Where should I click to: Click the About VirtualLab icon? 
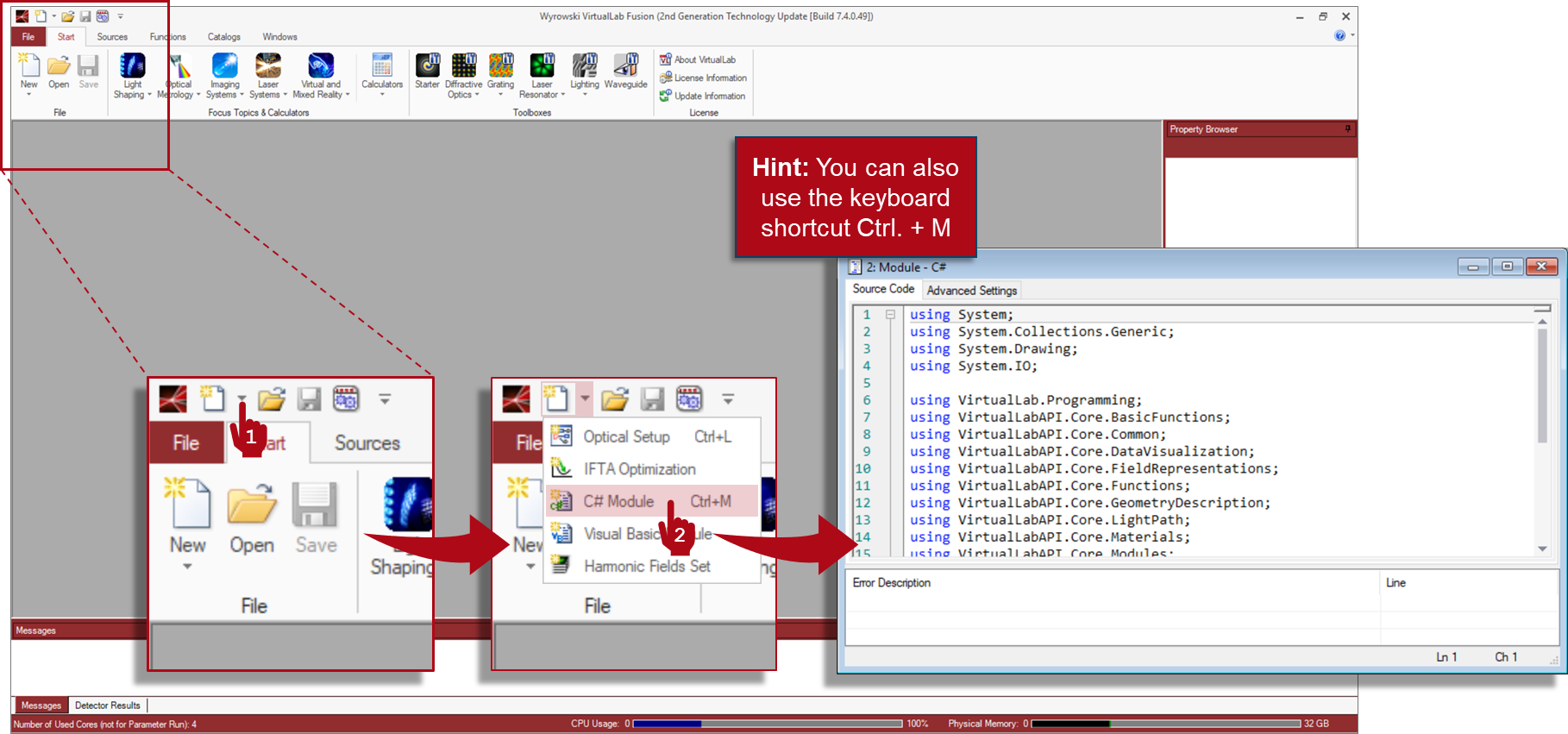pyautogui.click(x=666, y=60)
